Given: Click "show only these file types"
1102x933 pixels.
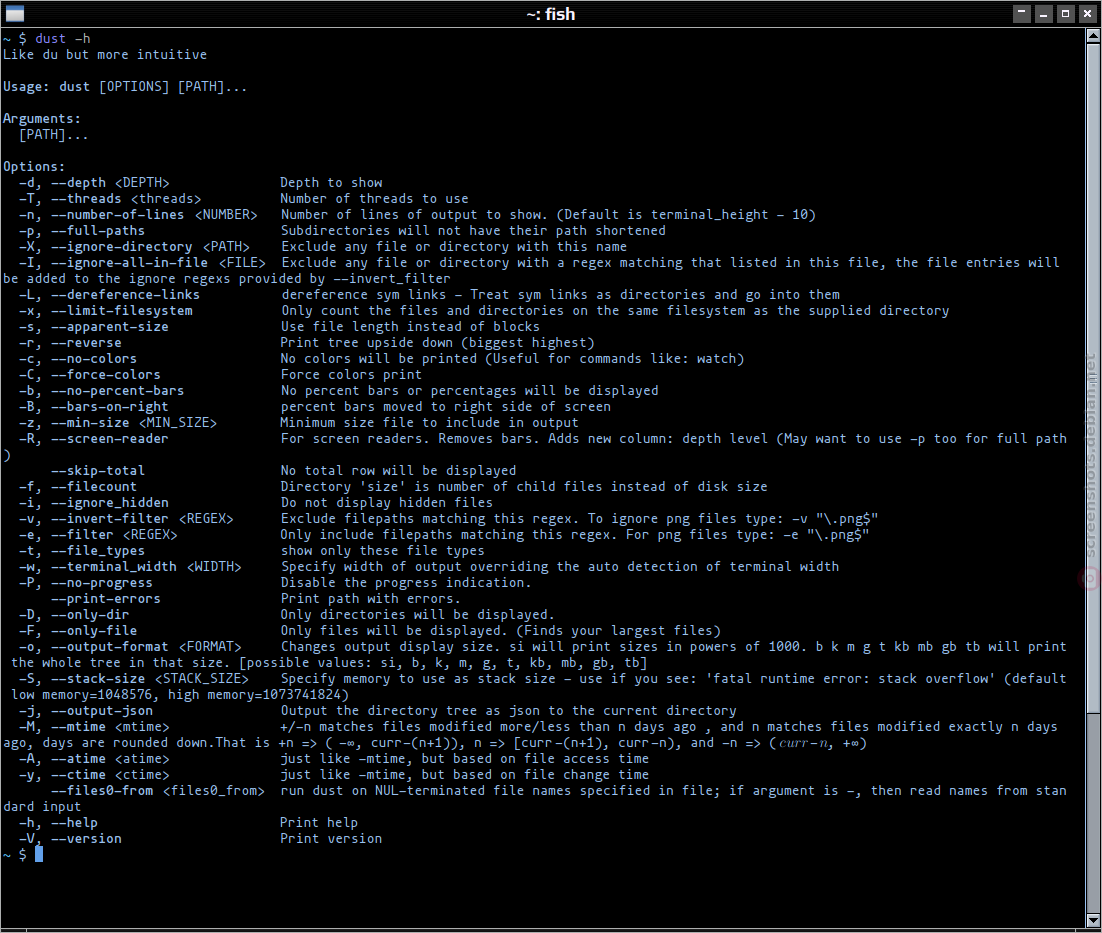Looking at the screenshot, I should (382, 551).
